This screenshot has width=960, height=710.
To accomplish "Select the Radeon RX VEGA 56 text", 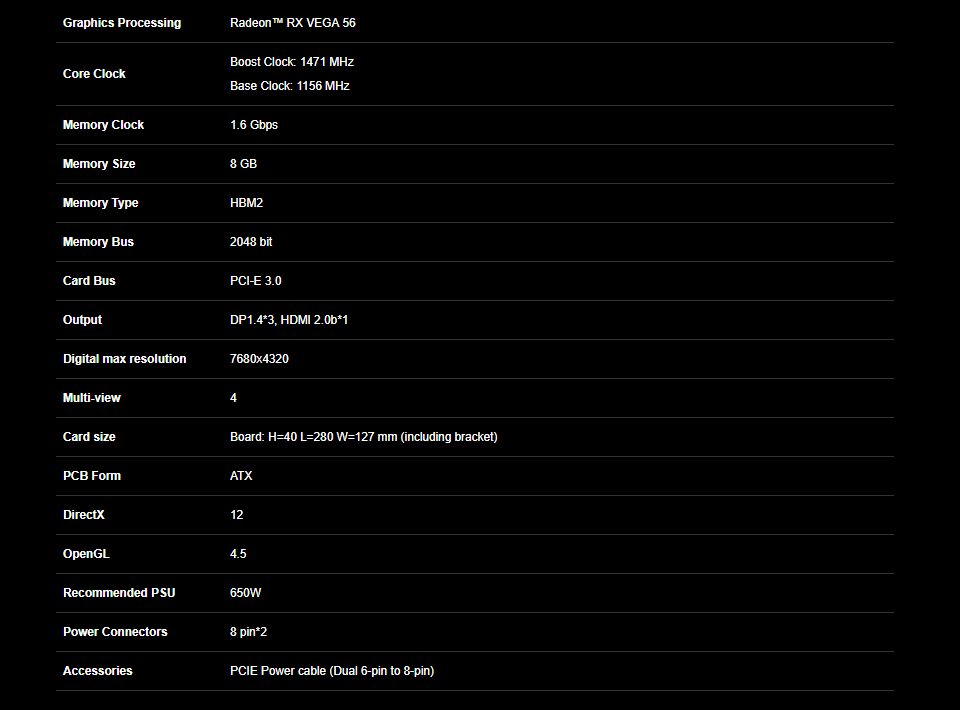I will click(x=293, y=23).
